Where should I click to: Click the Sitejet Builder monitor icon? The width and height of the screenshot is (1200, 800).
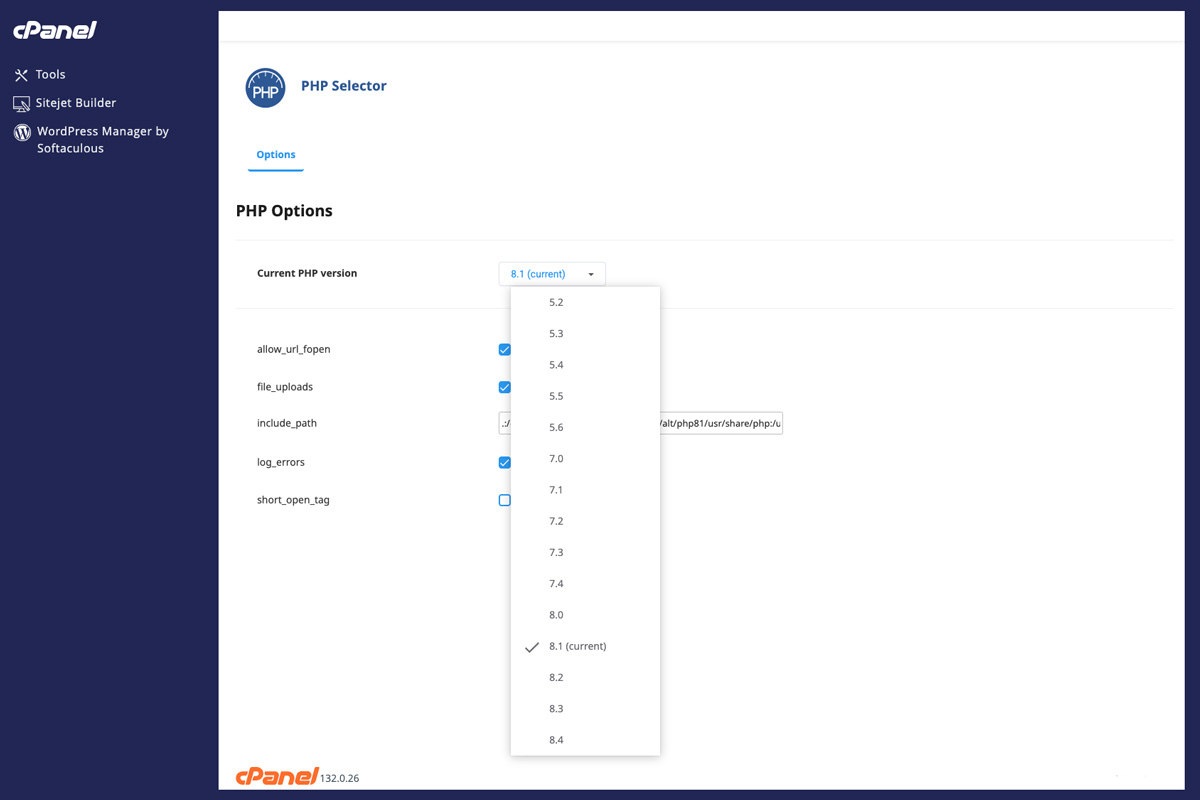coord(21,103)
